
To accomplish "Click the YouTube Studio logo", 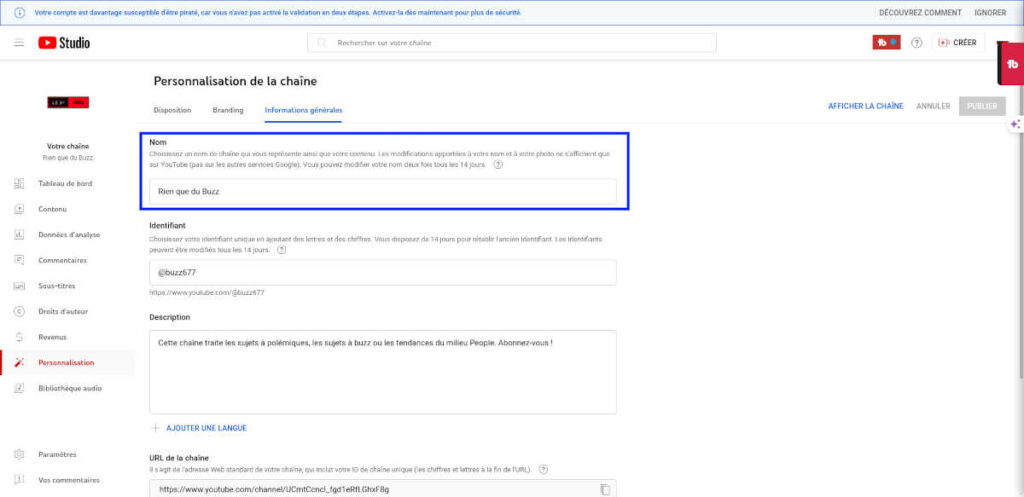I will 64,42.
